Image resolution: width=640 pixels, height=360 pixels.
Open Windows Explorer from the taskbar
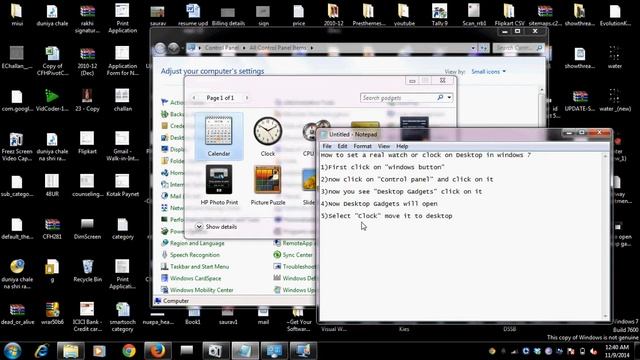[71, 351]
